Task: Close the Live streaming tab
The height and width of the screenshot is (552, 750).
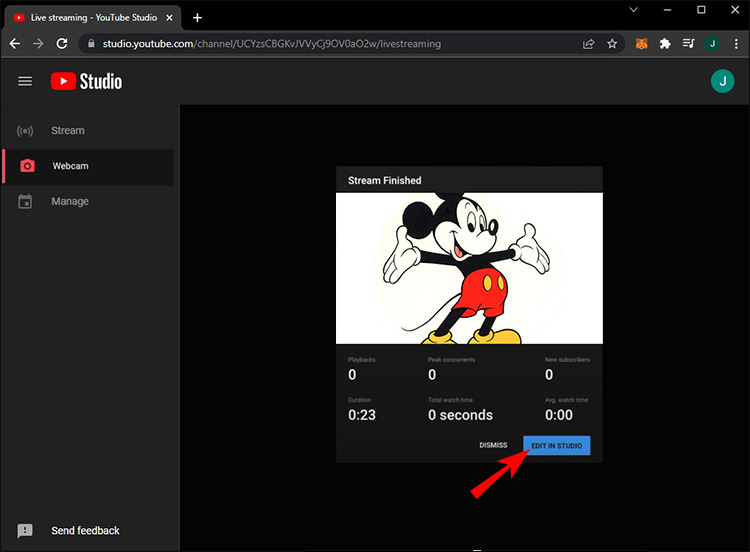Action: (169, 18)
